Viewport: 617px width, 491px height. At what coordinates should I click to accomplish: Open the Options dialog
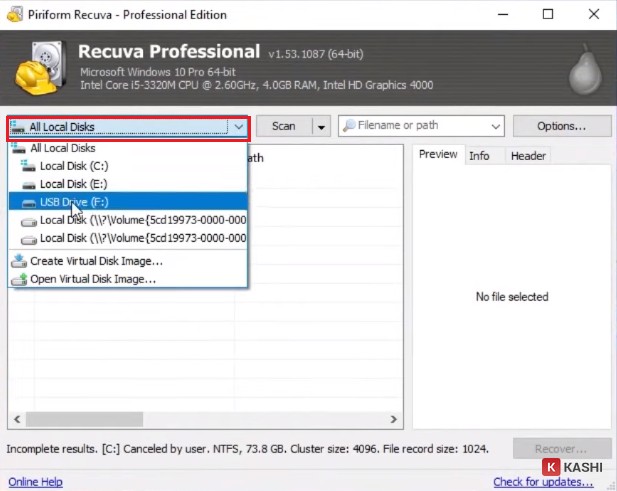(x=561, y=127)
